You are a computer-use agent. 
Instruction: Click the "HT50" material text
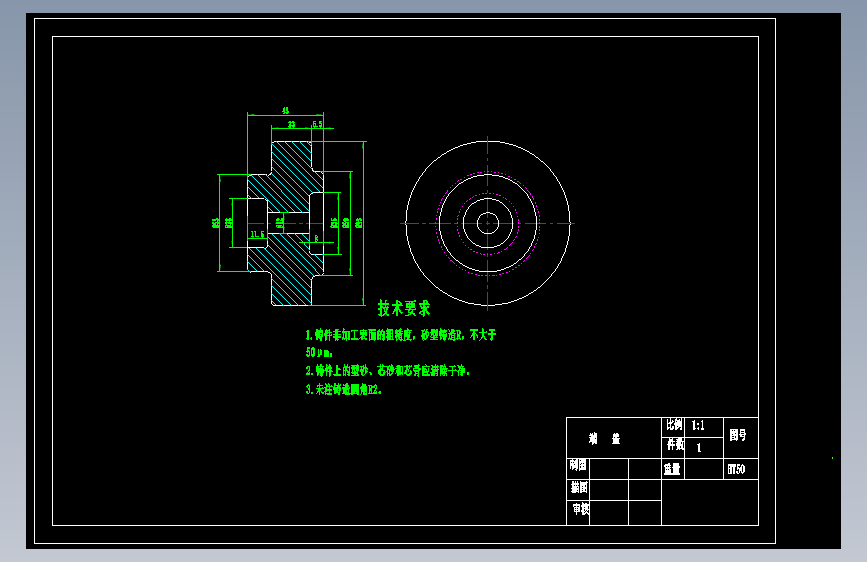(x=736, y=470)
